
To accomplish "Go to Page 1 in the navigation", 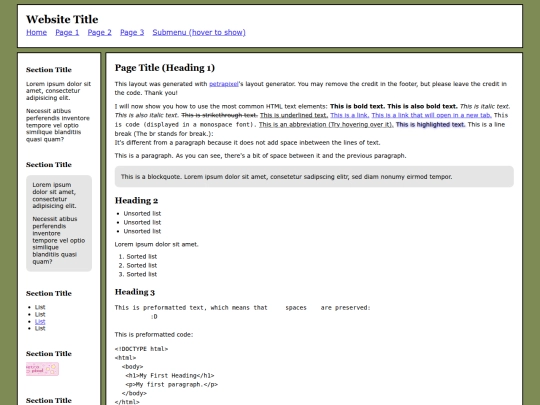I will click(67, 32).
